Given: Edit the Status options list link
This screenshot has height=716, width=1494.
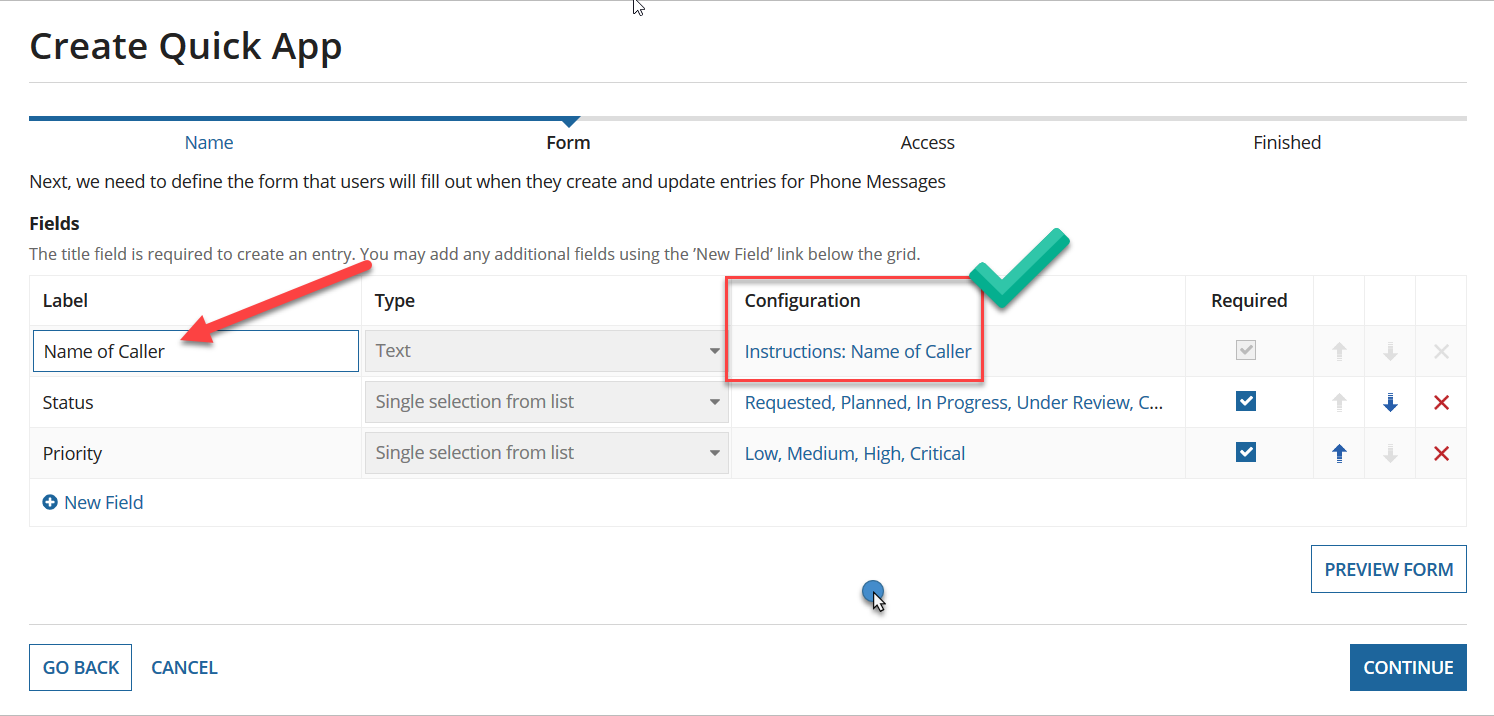Looking at the screenshot, I should [x=952, y=401].
